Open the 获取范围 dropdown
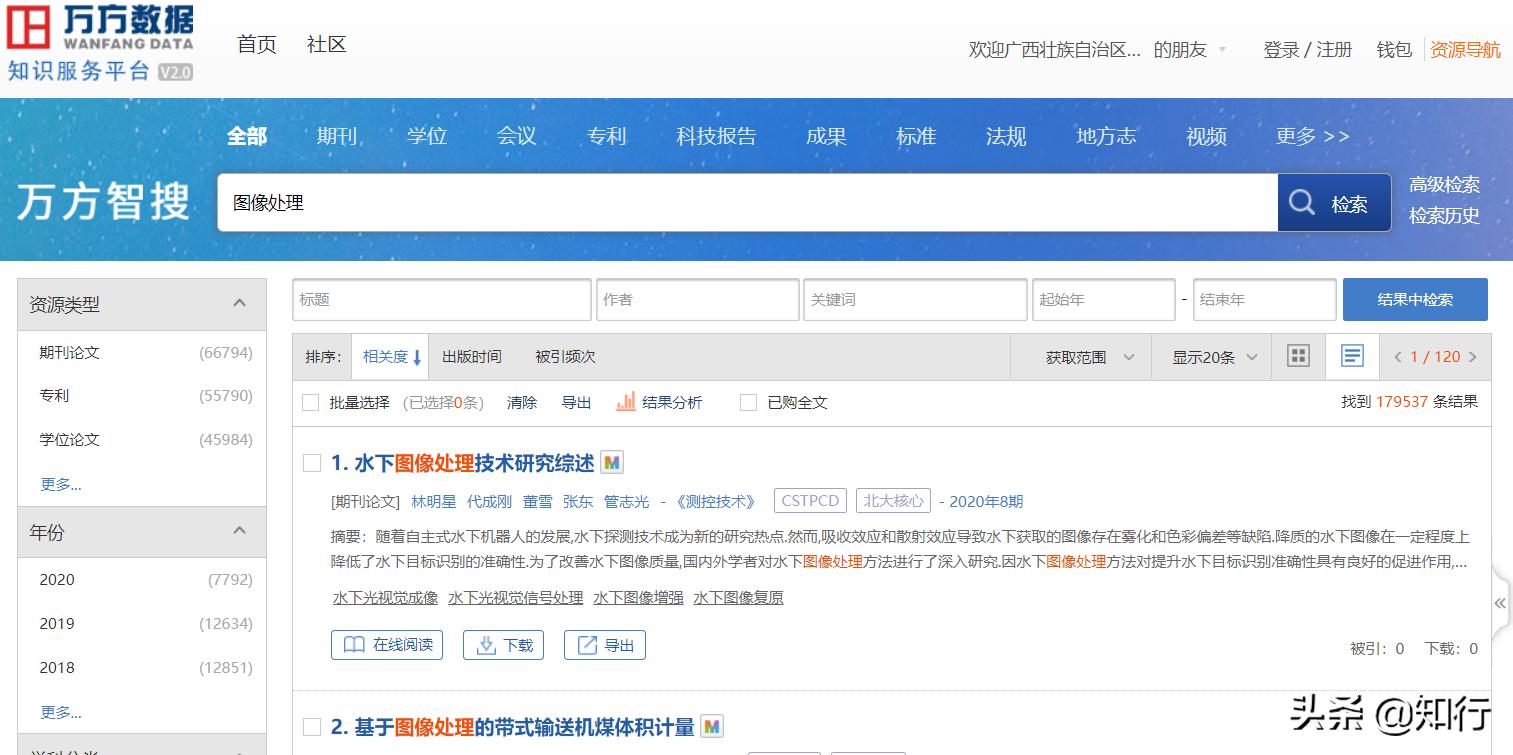Screen dimensions: 1513x755 pos(1080,356)
